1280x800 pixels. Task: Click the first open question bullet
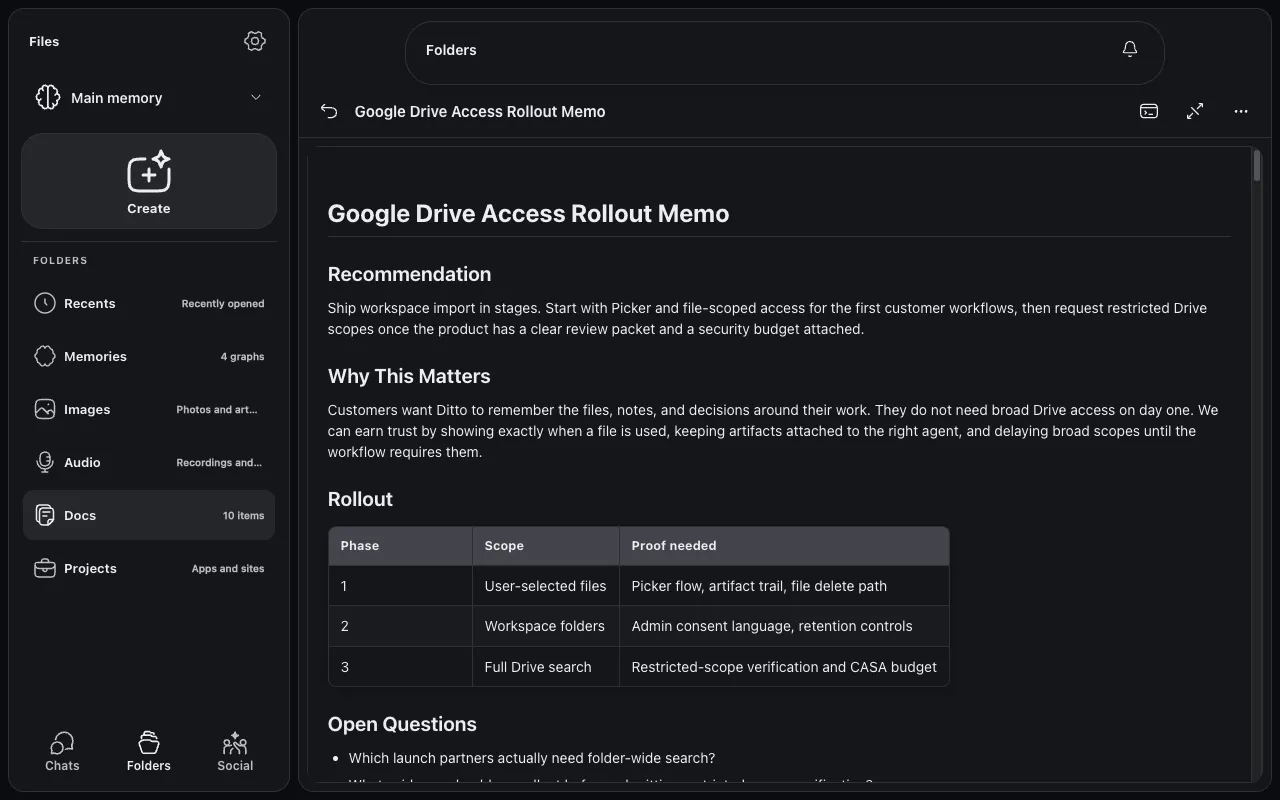point(532,758)
